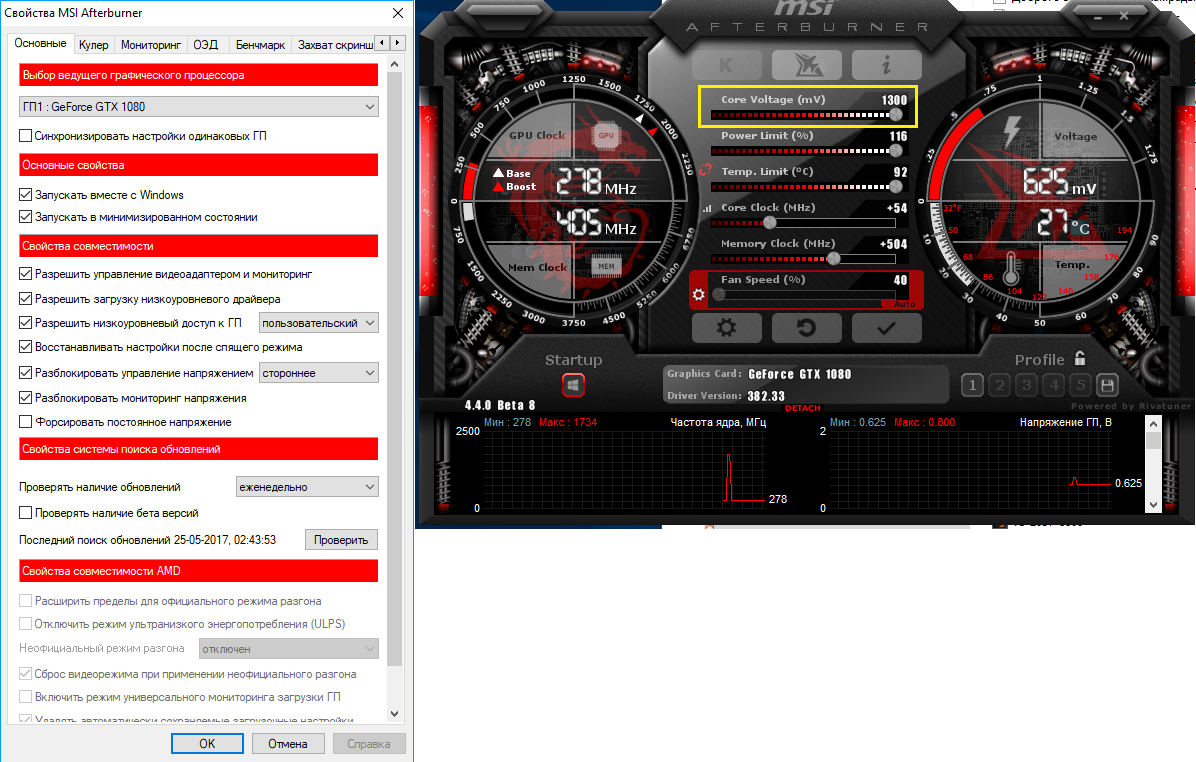Select profile slot 5
Image resolution: width=1196 pixels, height=762 pixels.
[x=1081, y=385]
